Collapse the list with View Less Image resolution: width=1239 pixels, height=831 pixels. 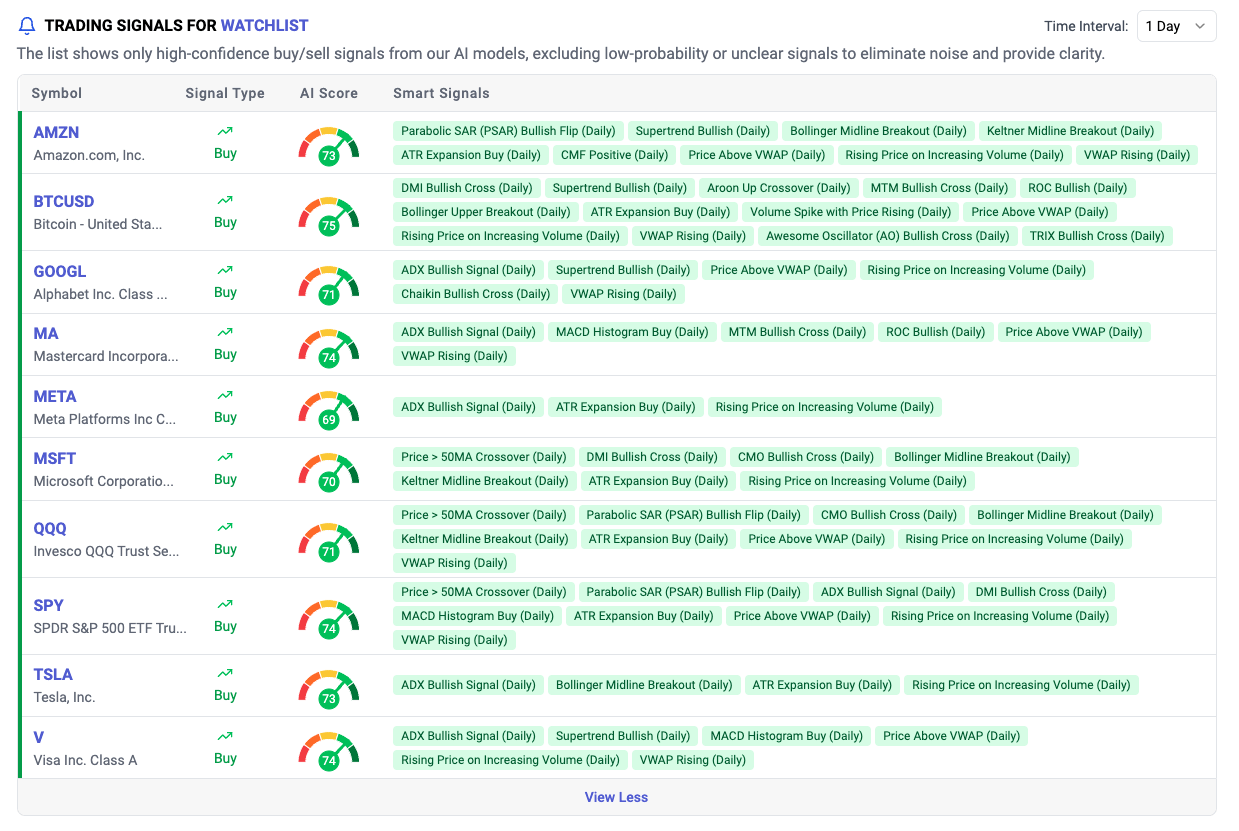tap(616, 797)
